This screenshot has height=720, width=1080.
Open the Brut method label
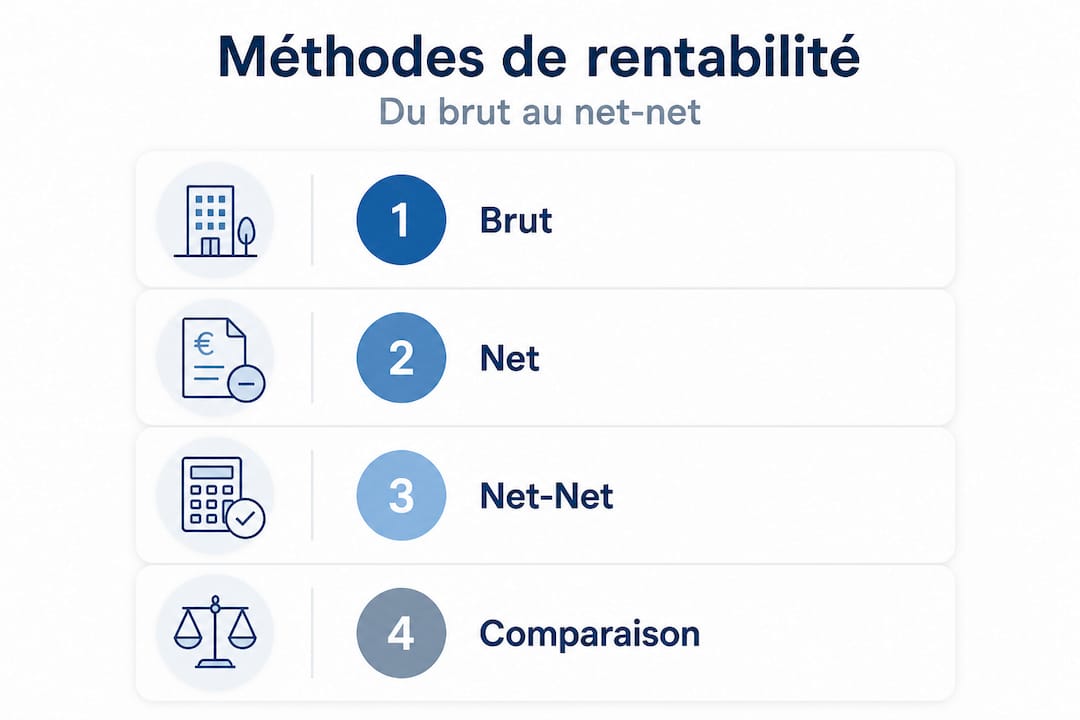516,220
